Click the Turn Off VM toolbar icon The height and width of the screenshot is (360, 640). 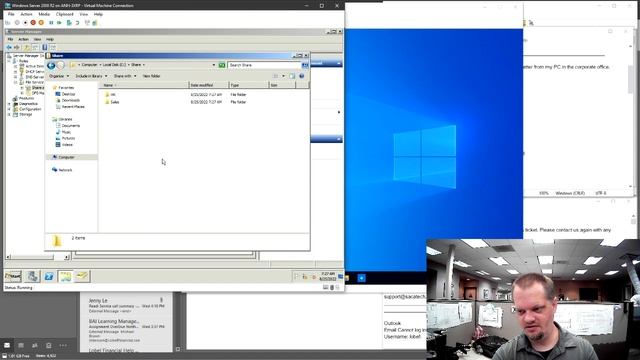[x=25, y=23]
